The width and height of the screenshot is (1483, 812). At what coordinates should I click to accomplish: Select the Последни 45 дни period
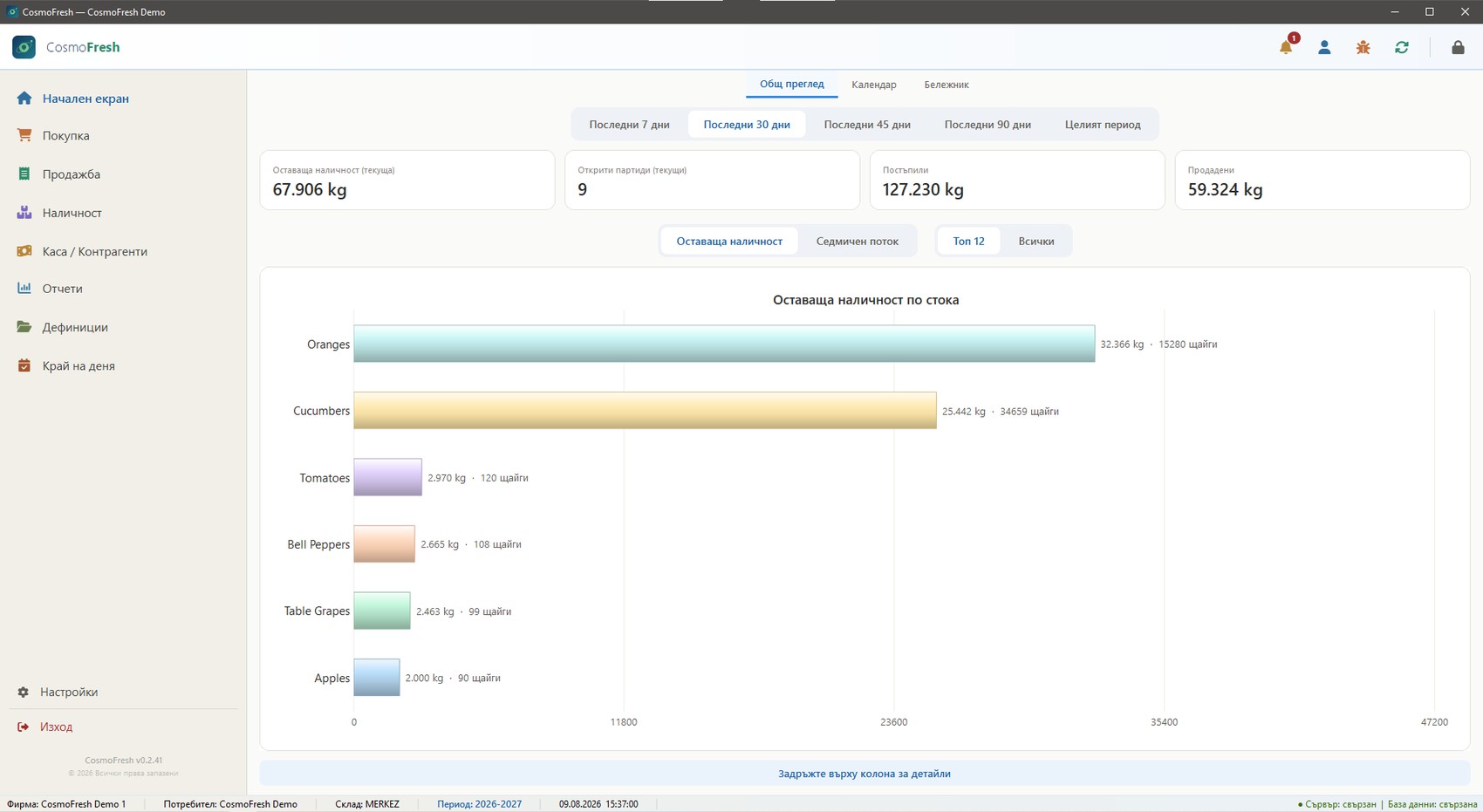click(x=867, y=124)
